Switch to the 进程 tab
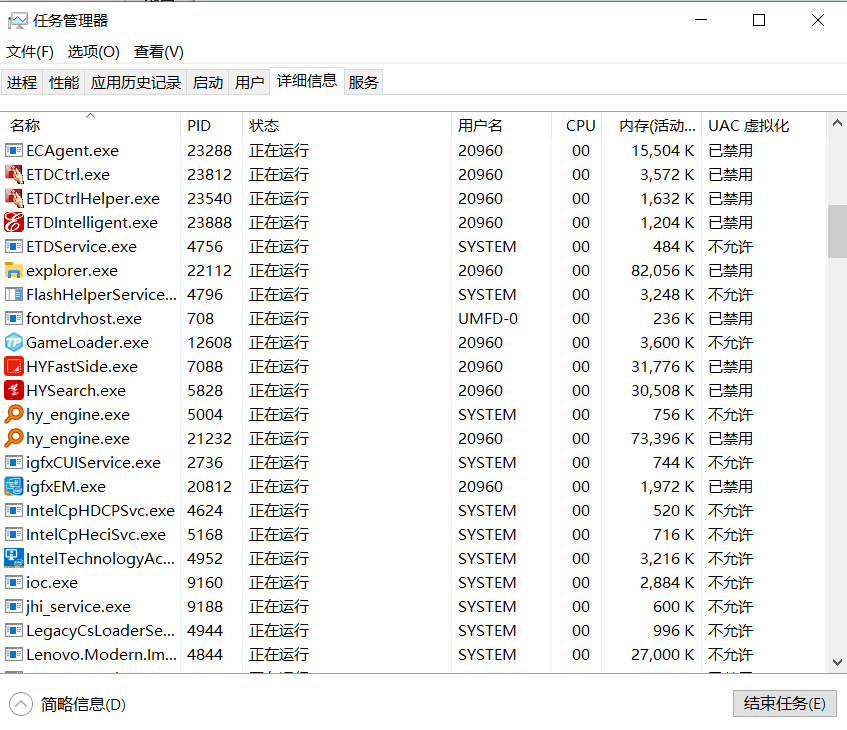847x730 pixels. [x=22, y=82]
